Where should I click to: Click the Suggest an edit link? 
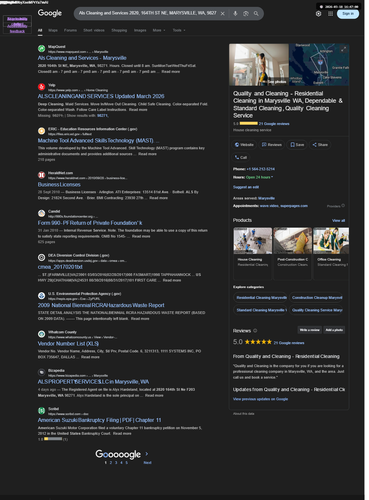[x=246, y=187]
